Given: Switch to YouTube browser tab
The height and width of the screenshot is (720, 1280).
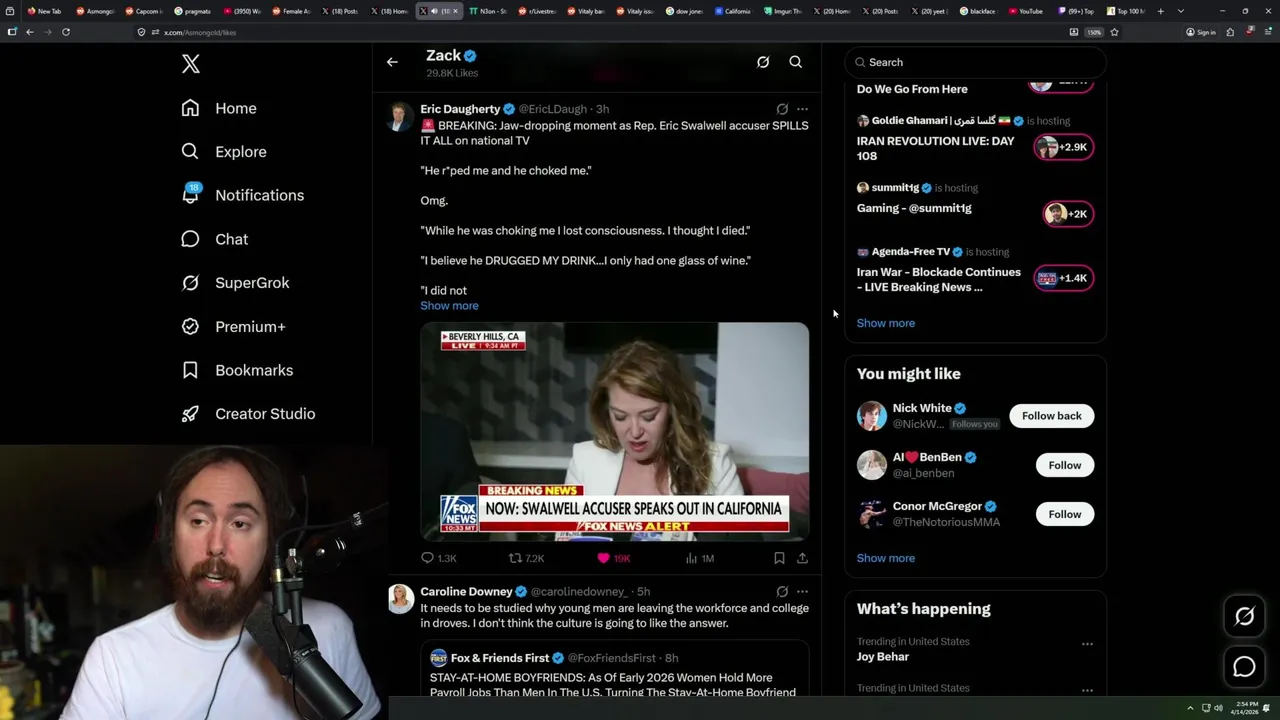Looking at the screenshot, I should click(1026, 11).
